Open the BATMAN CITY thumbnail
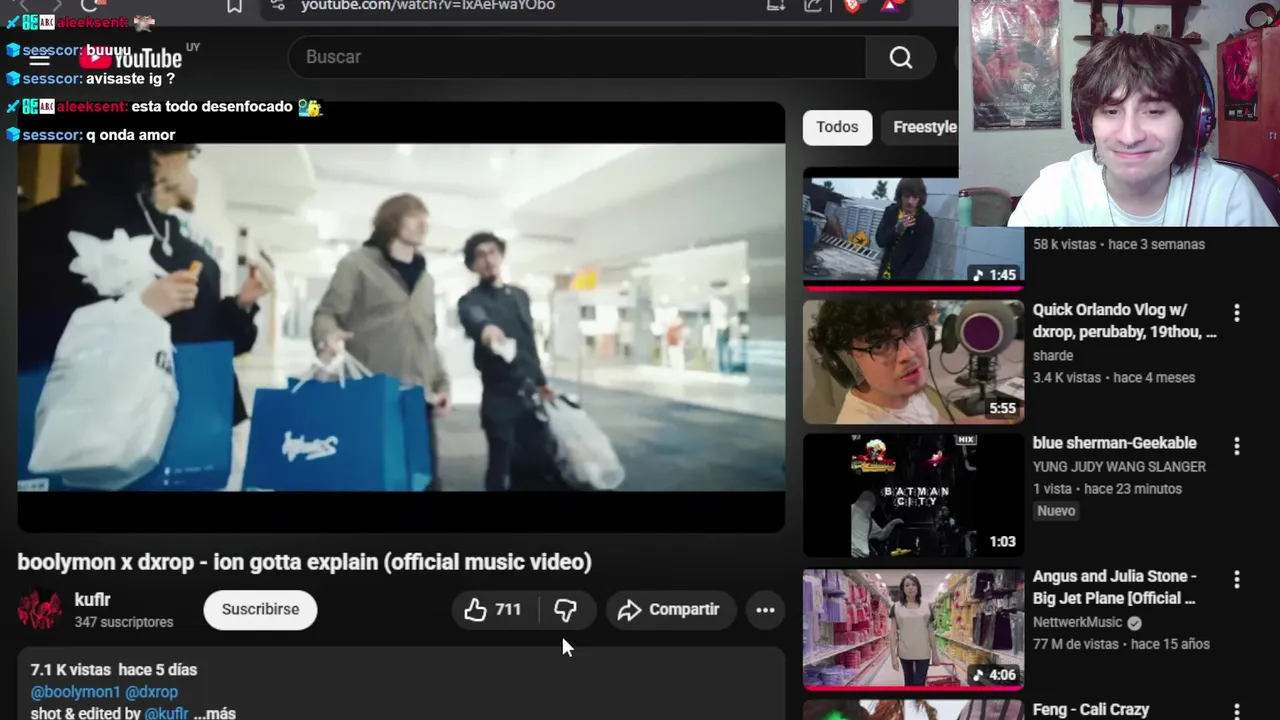This screenshot has height=720, width=1280. coord(913,495)
